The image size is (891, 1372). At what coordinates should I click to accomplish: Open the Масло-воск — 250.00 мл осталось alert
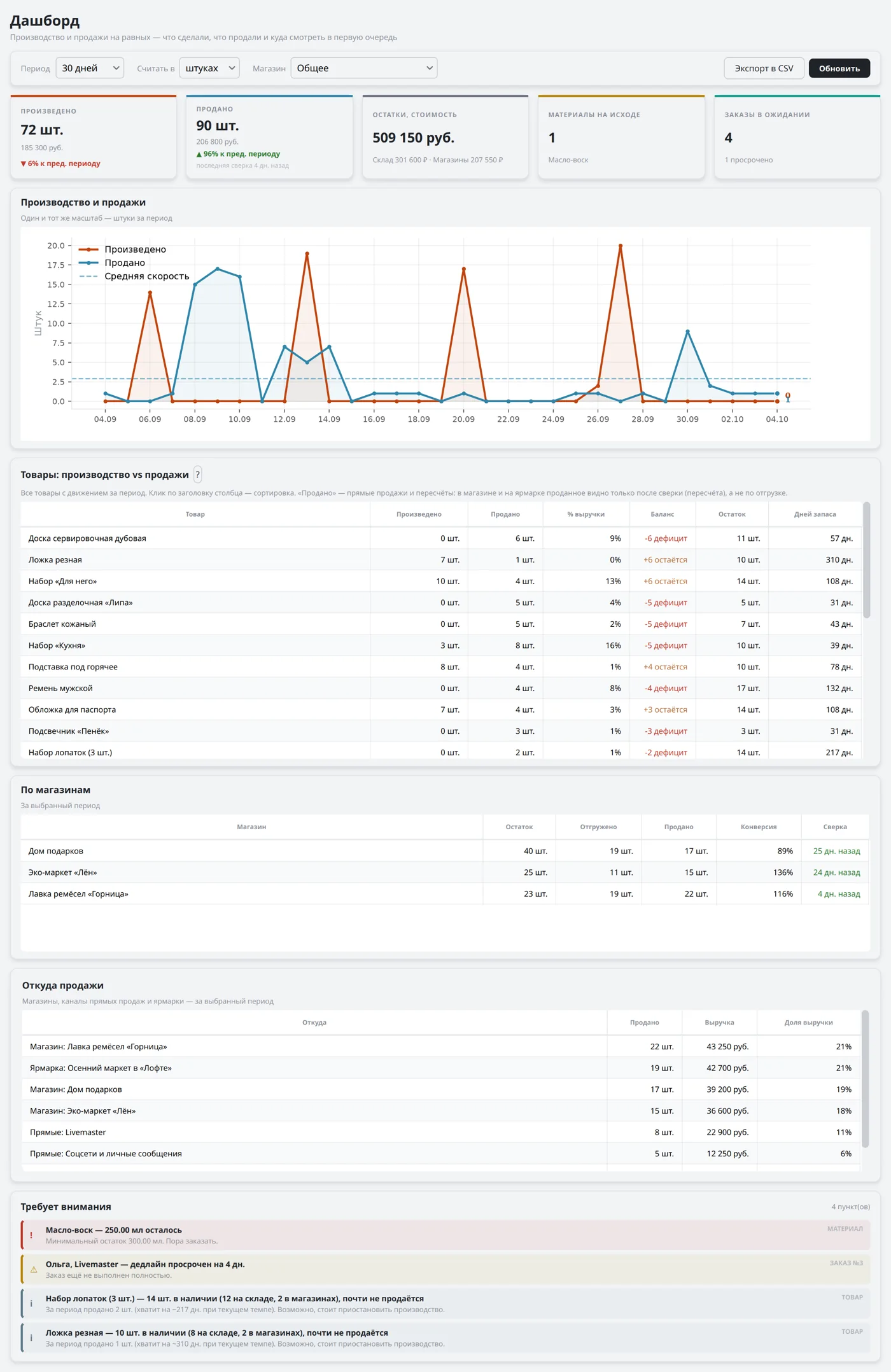(x=445, y=1235)
